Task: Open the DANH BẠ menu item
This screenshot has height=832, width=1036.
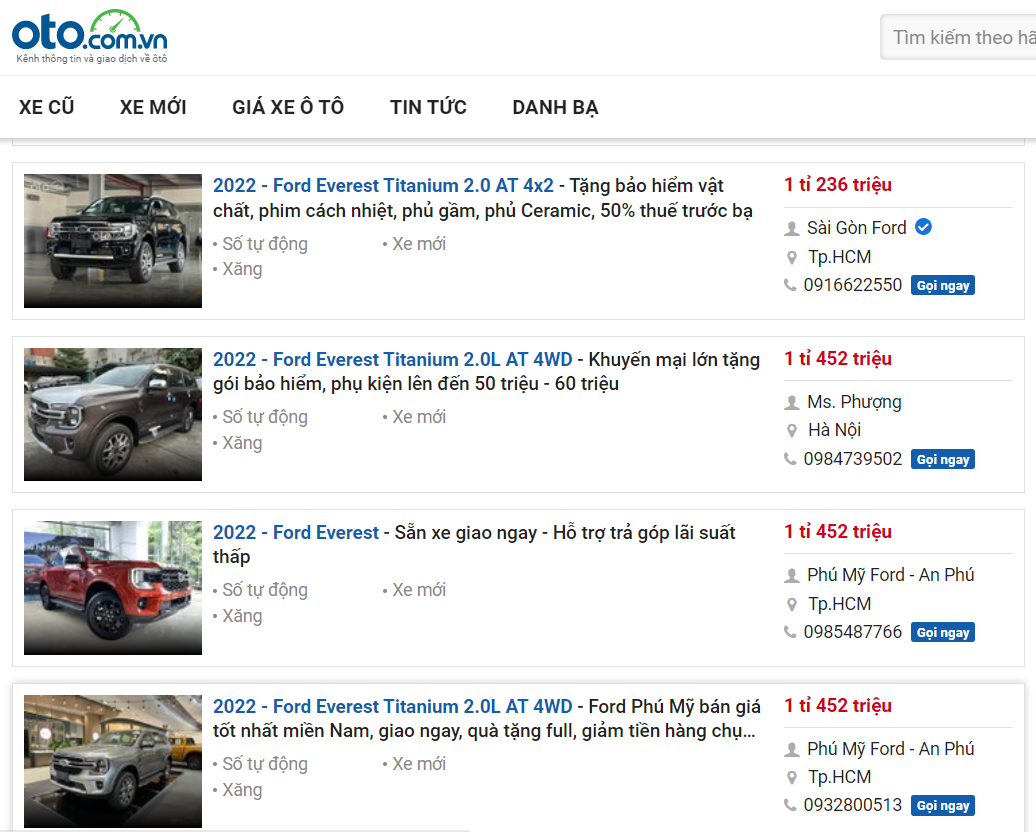Action: click(x=555, y=107)
